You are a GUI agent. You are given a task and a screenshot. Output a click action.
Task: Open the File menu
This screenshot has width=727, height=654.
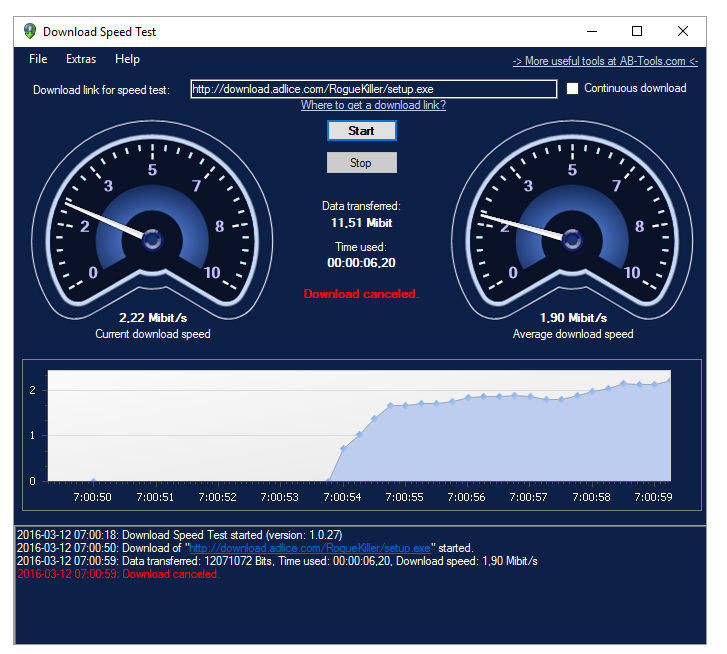38,60
